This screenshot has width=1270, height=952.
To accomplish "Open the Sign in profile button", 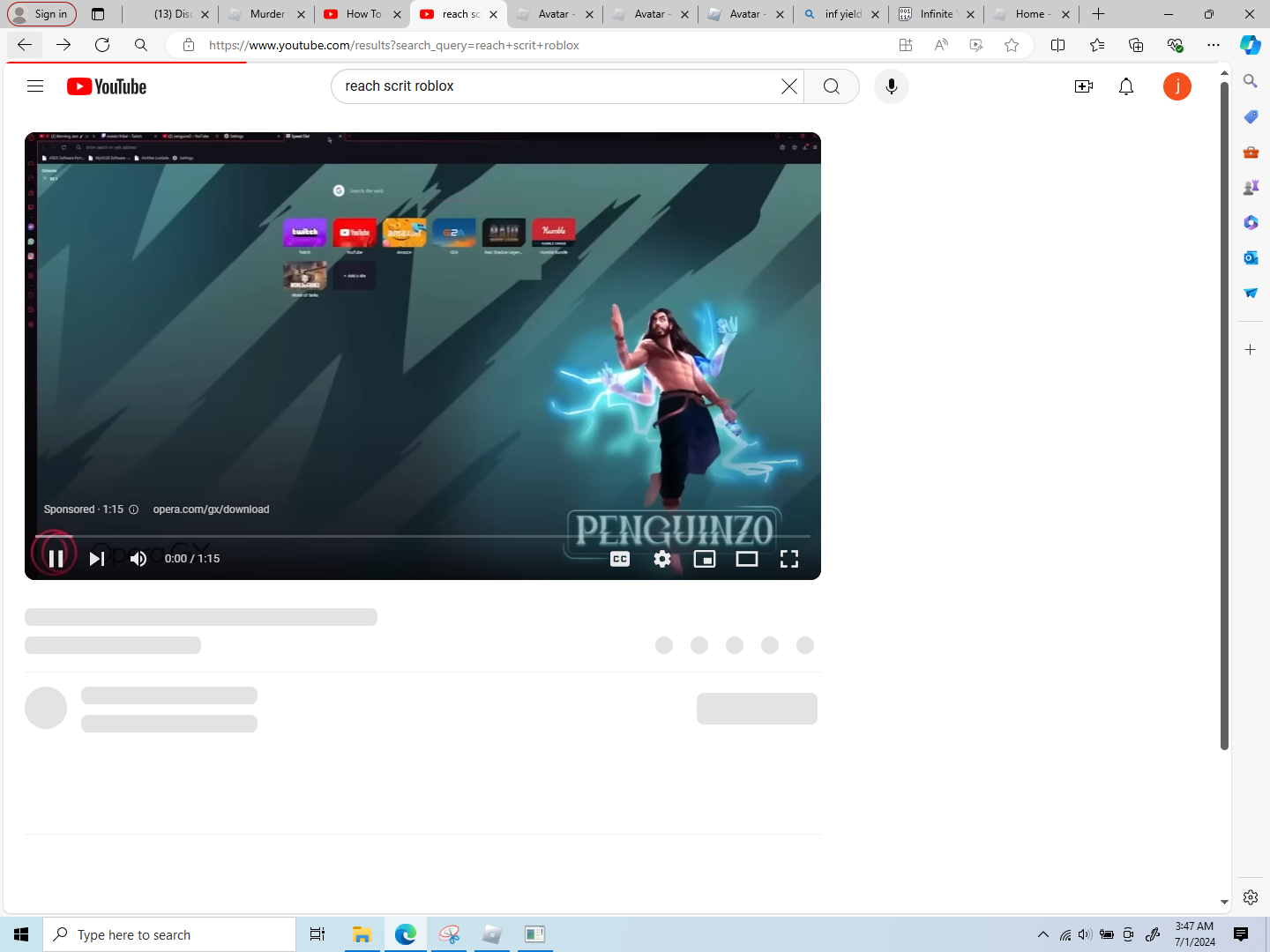I will [x=41, y=14].
